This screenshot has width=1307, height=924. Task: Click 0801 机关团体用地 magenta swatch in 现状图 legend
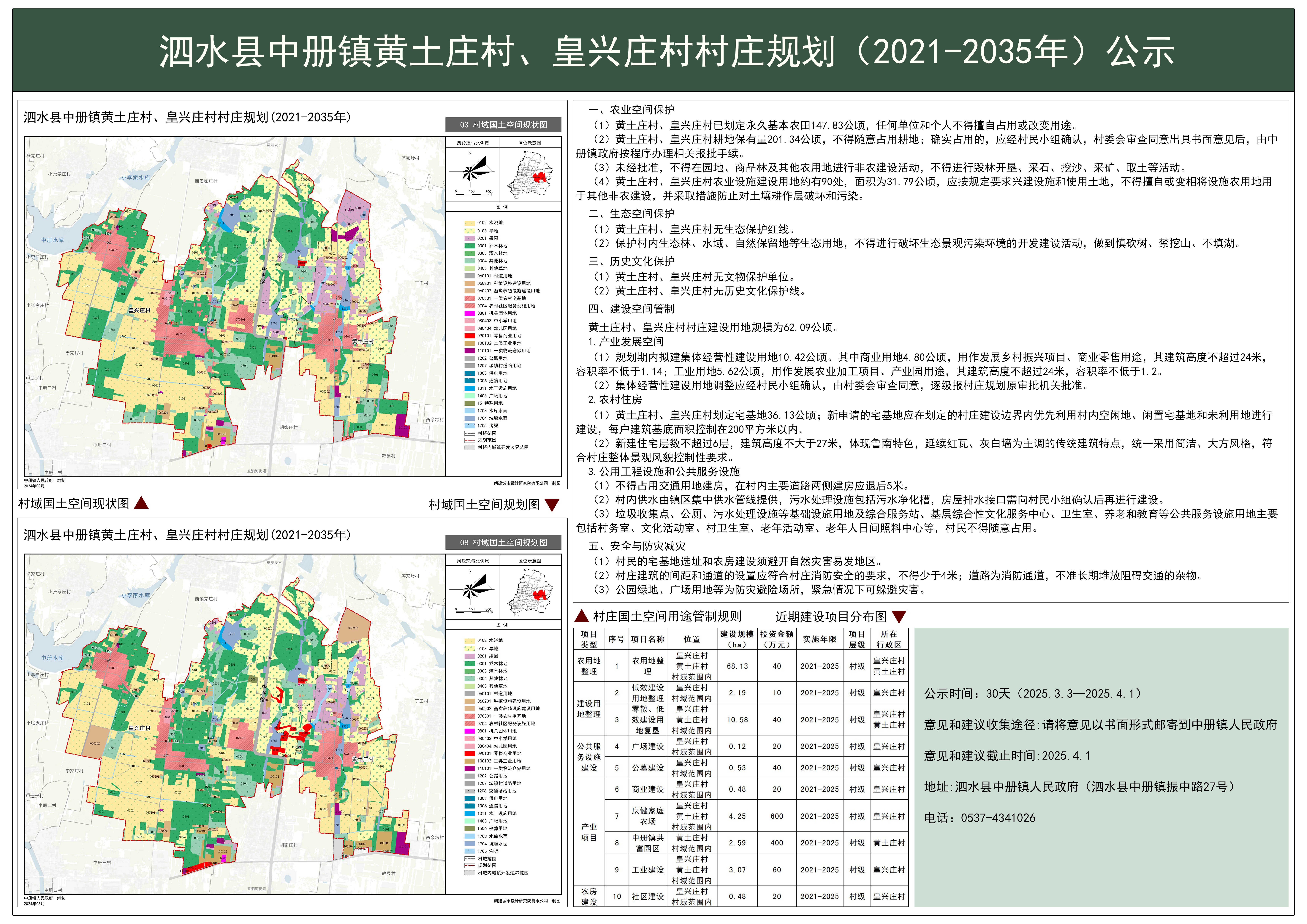tap(470, 313)
